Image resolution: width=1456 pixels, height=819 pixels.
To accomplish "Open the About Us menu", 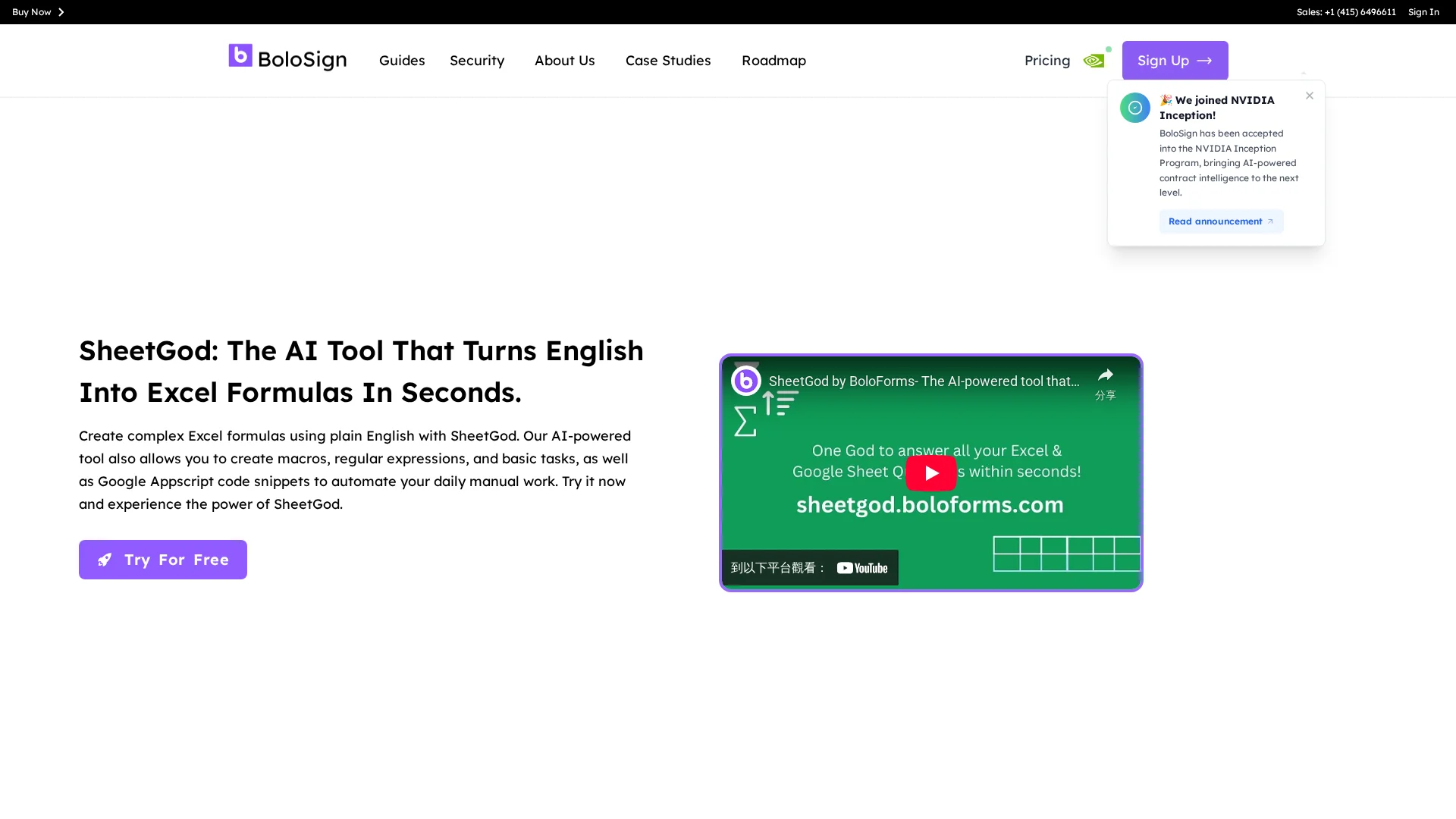I will point(564,61).
